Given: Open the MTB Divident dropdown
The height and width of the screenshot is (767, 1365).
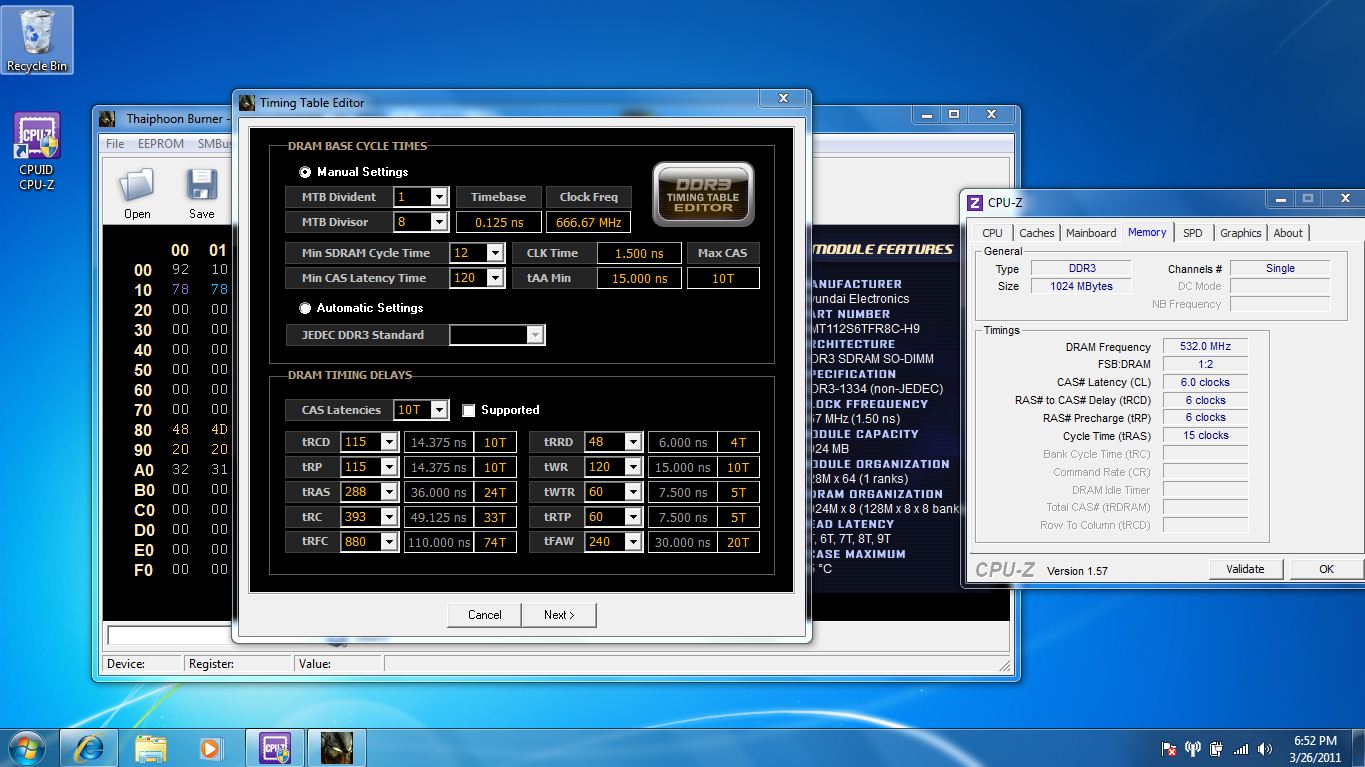Looking at the screenshot, I should pyautogui.click(x=439, y=197).
